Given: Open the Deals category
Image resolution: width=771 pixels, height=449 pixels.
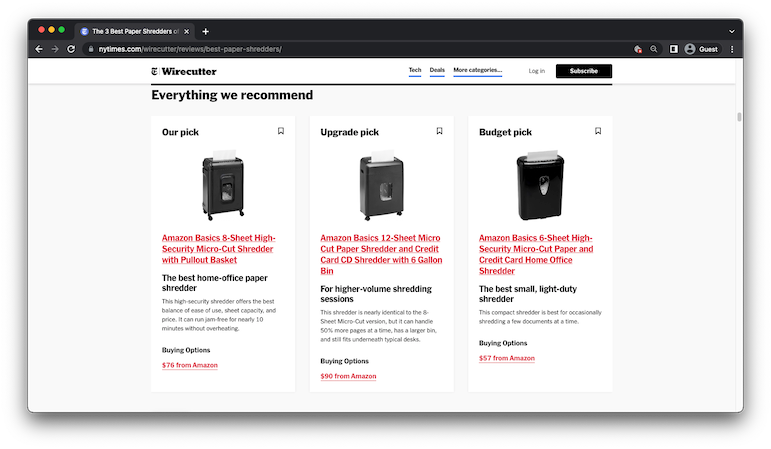Looking at the screenshot, I should click(437, 70).
